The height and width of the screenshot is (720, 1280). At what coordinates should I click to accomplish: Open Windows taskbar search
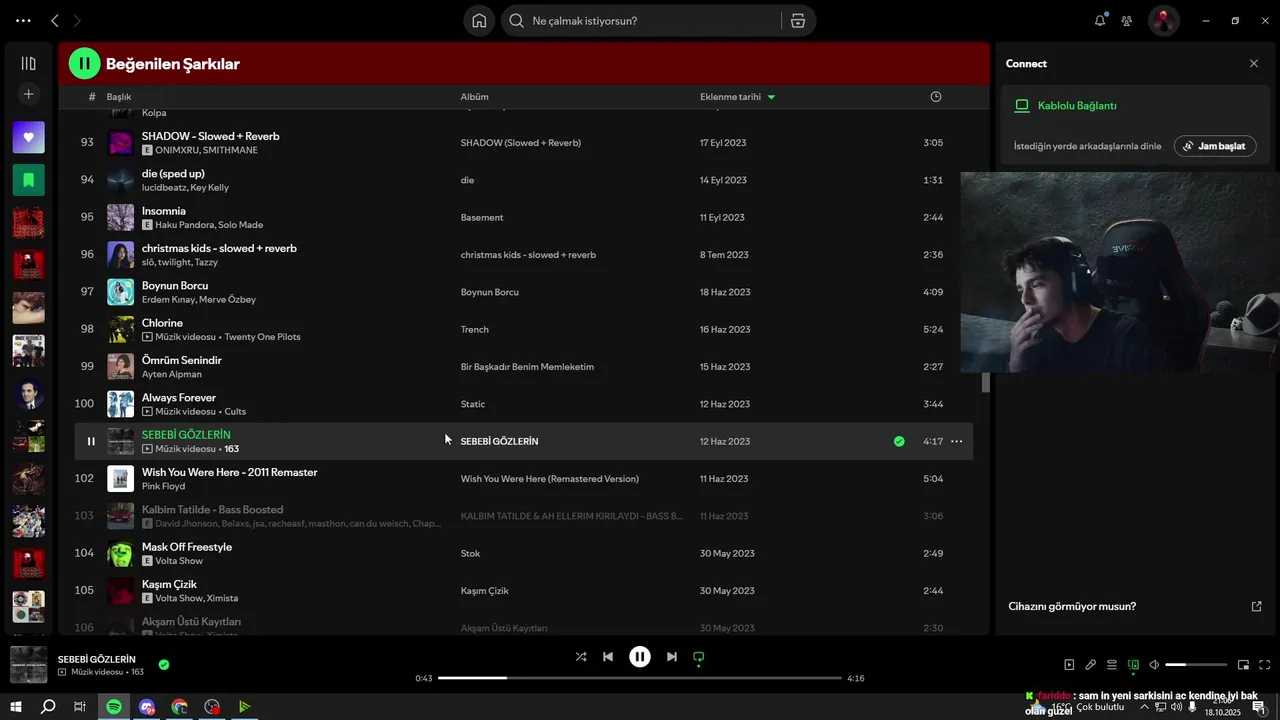(x=48, y=707)
